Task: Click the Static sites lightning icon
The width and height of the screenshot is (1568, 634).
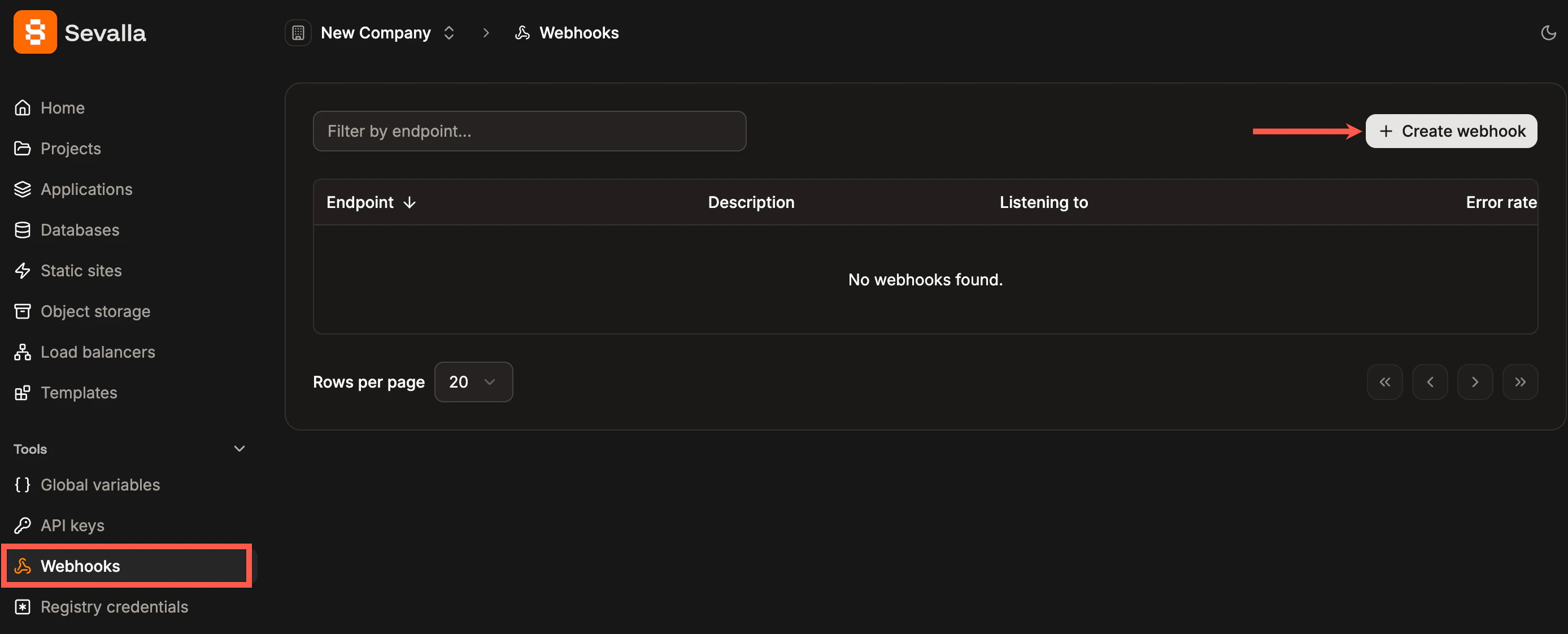Action: click(23, 271)
